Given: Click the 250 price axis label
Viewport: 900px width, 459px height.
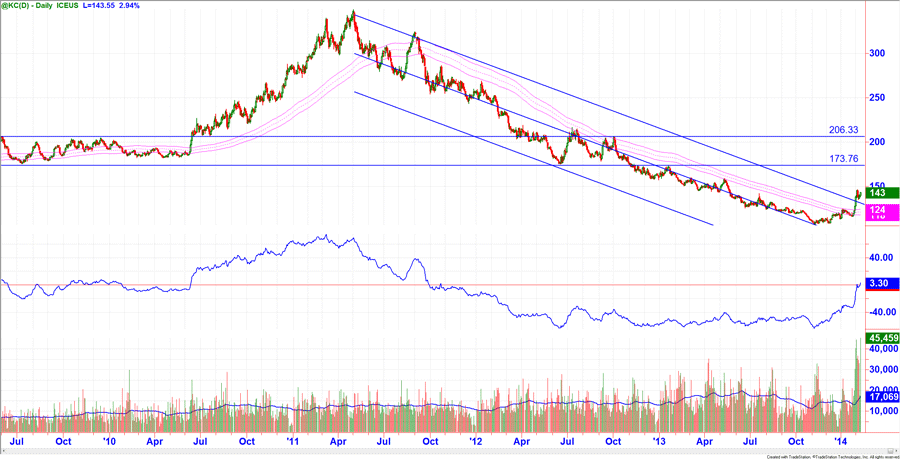Looking at the screenshot, I should 874,97.
